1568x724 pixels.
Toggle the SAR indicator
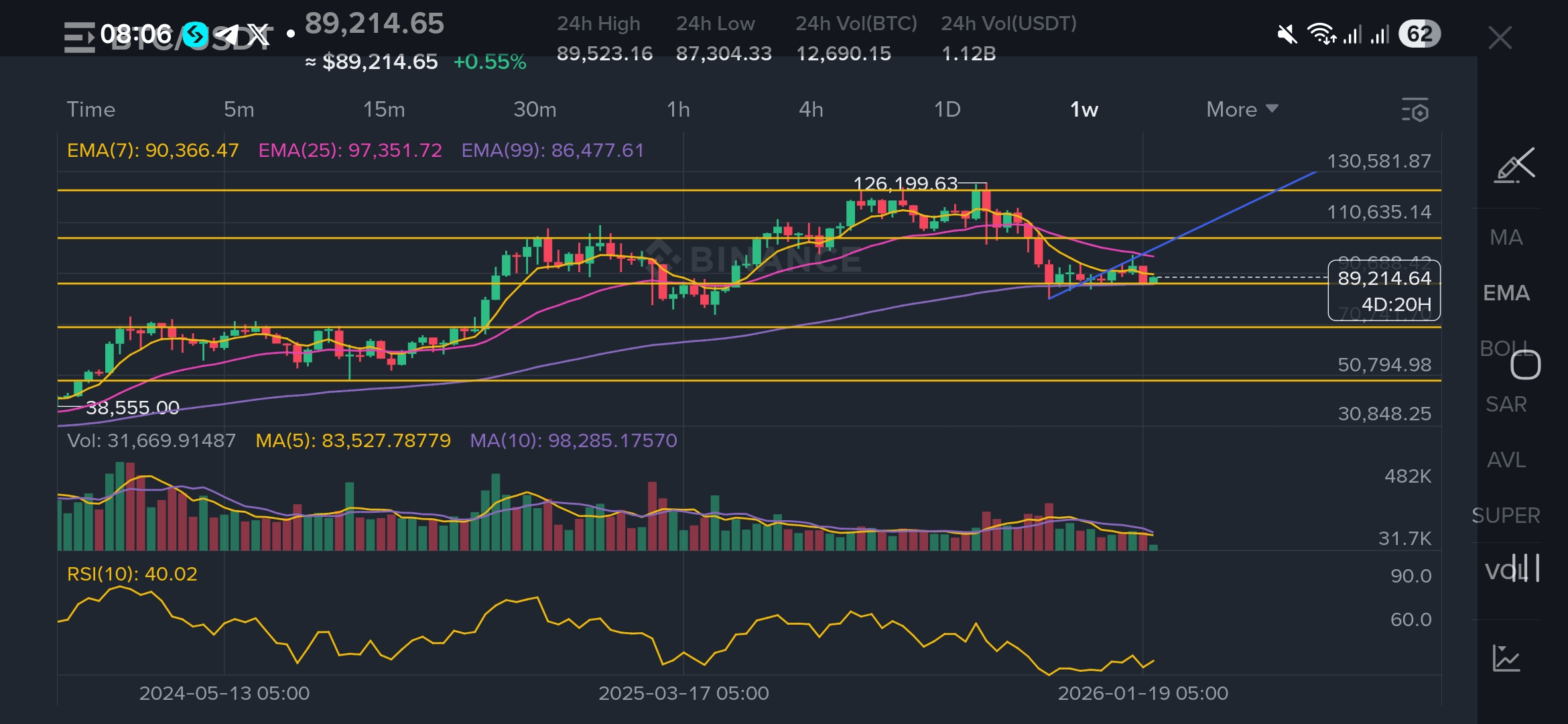point(1506,404)
